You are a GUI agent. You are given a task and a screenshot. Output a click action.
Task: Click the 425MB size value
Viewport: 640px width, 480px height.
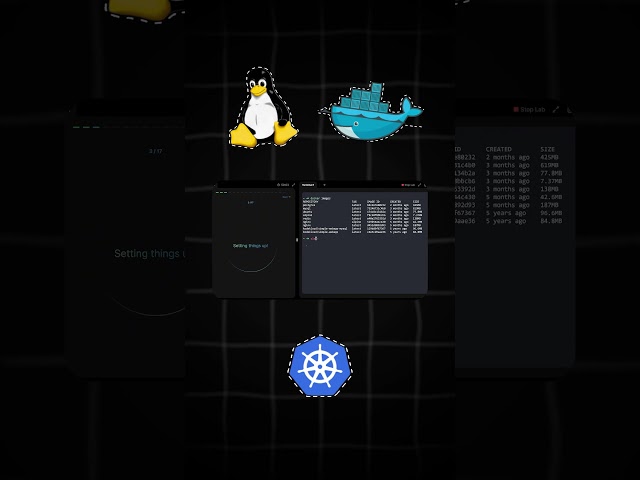(549, 157)
